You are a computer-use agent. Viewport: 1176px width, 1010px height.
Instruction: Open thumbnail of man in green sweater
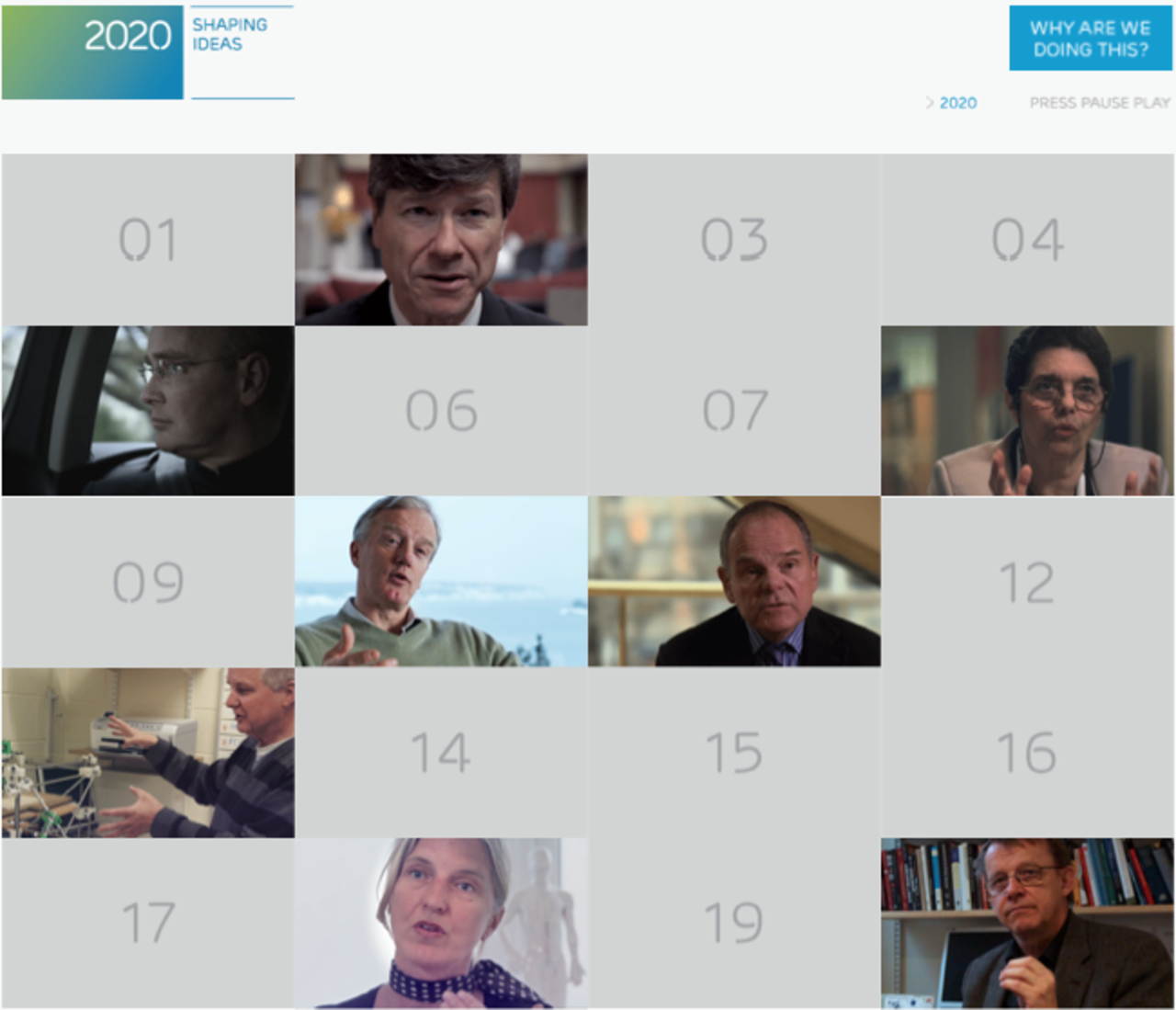click(441, 582)
